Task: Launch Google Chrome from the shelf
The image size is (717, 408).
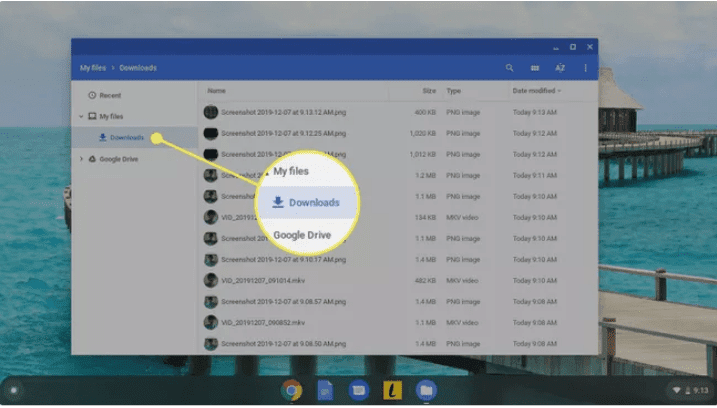Action: click(x=292, y=389)
